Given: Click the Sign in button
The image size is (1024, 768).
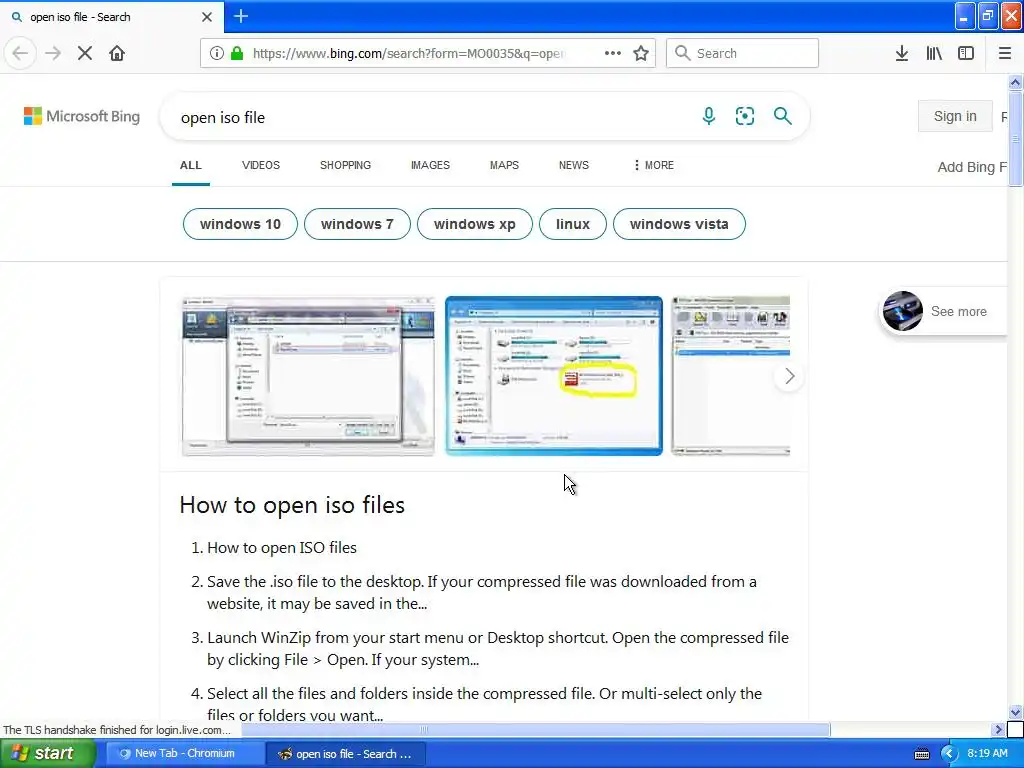Looking at the screenshot, I should click(955, 116).
